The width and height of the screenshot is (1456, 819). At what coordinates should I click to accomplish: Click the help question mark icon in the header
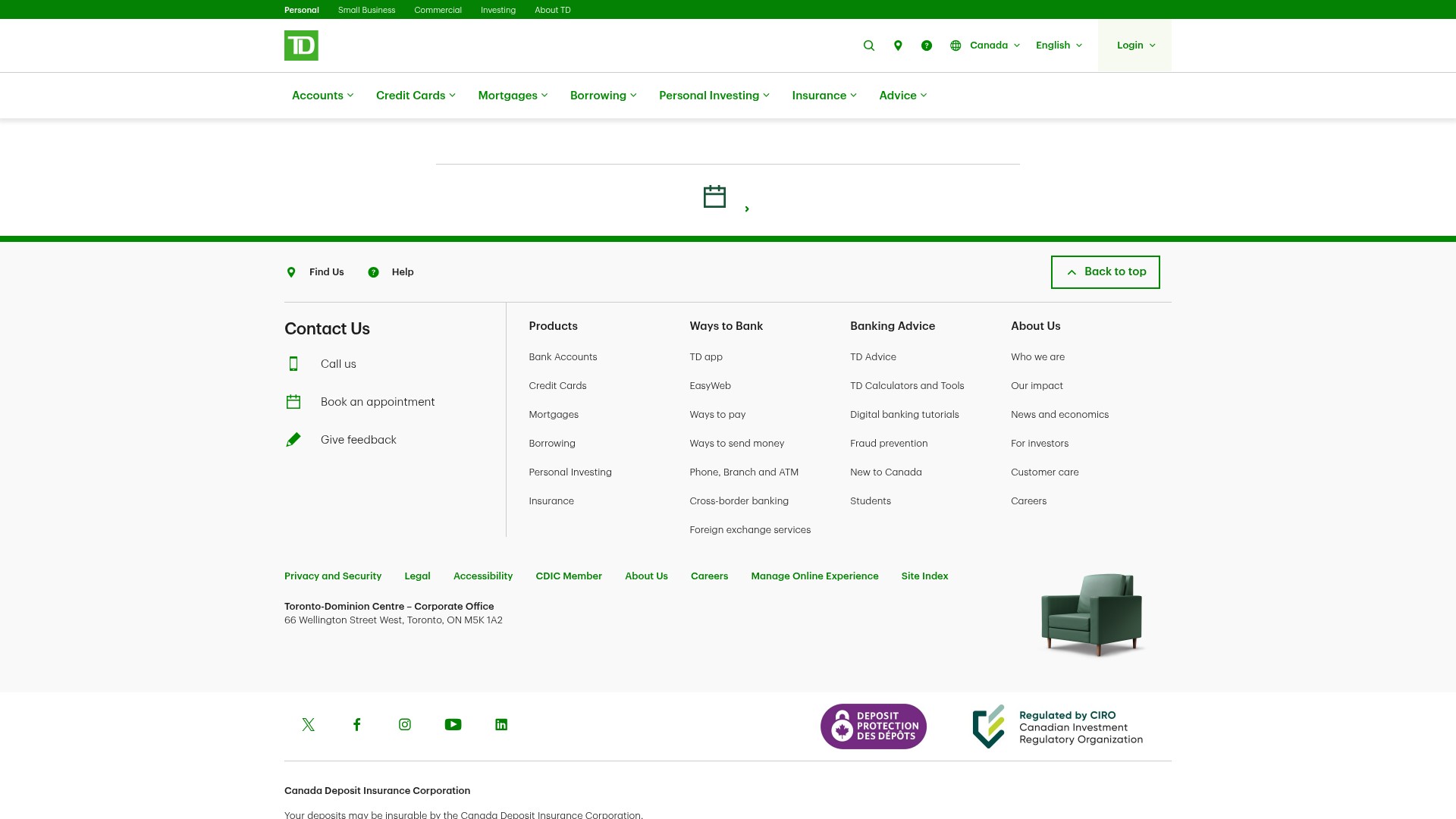(927, 45)
